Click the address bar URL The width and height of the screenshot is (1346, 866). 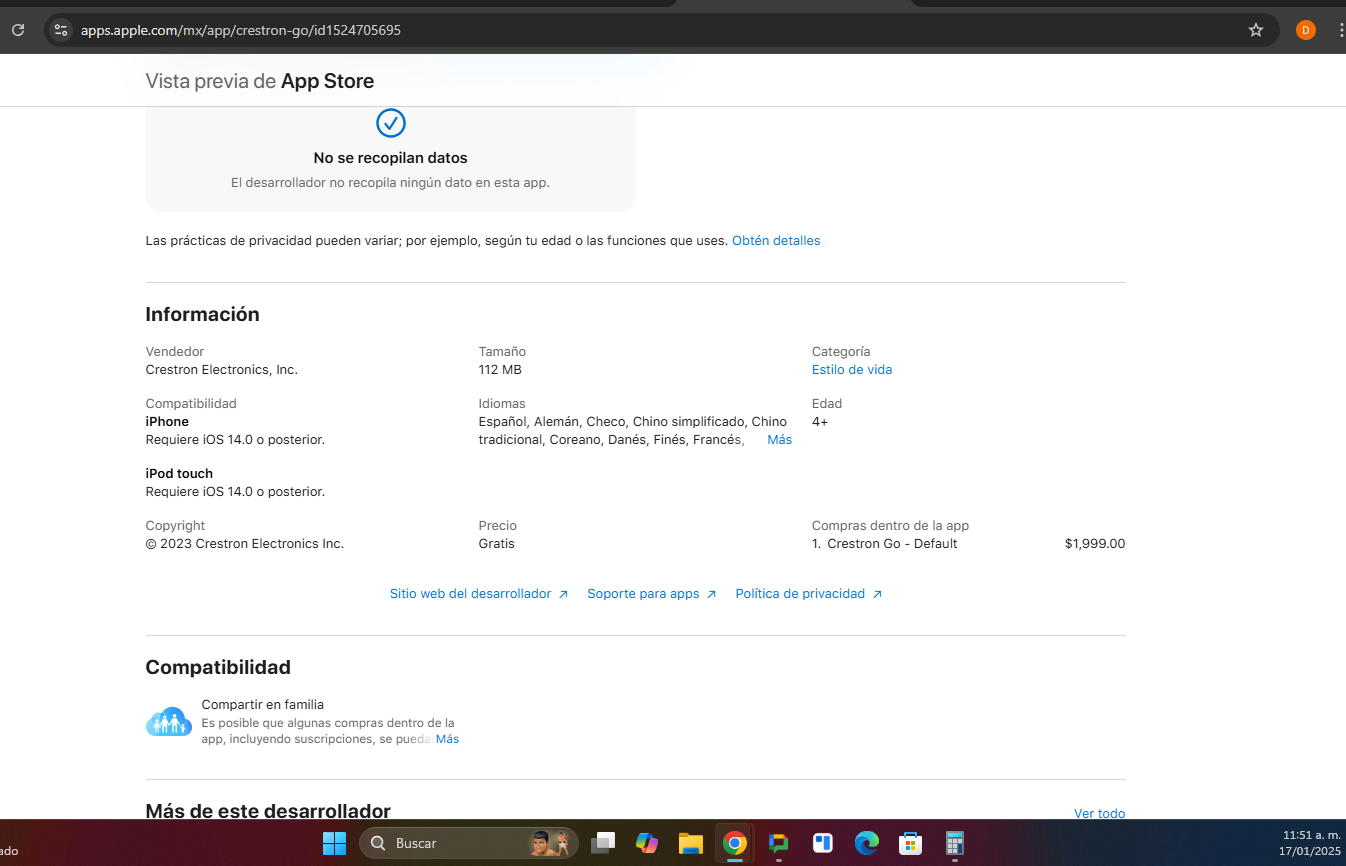point(241,30)
